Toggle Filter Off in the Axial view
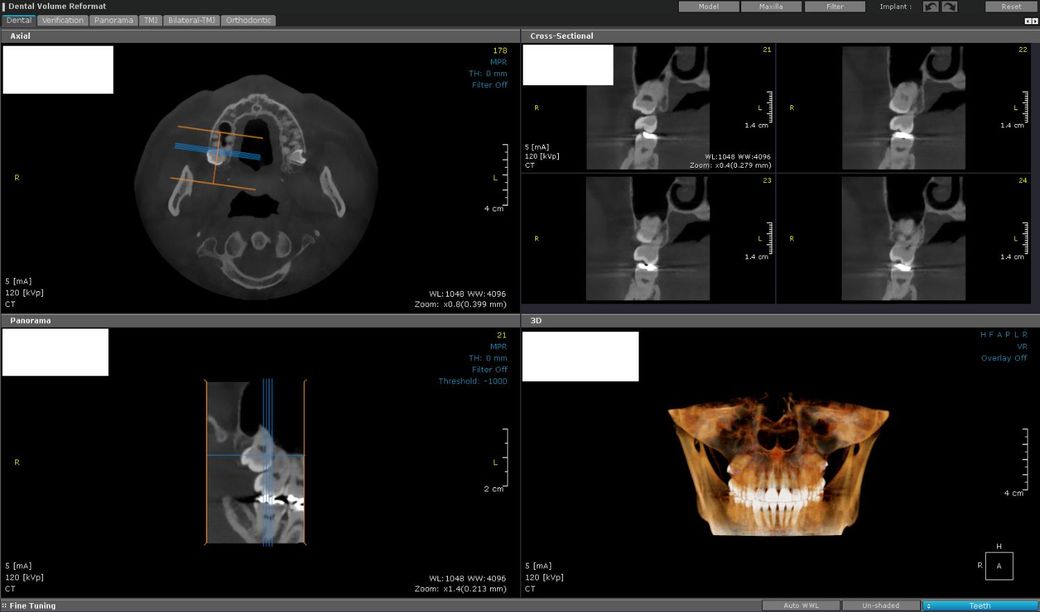The height and width of the screenshot is (612, 1040). pyautogui.click(x=489, y=85)
